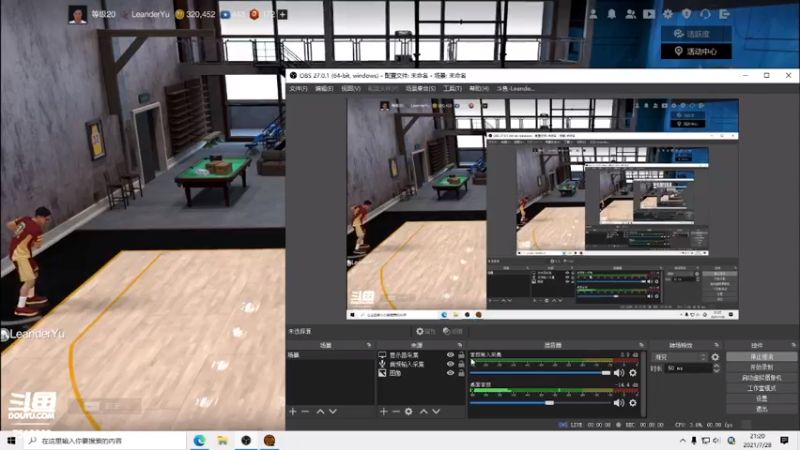The width and height of the screenshot is (800, 450).
Task: Open the shield icon in game top bar
Action: pyautogui.click(x=687, y=14)
